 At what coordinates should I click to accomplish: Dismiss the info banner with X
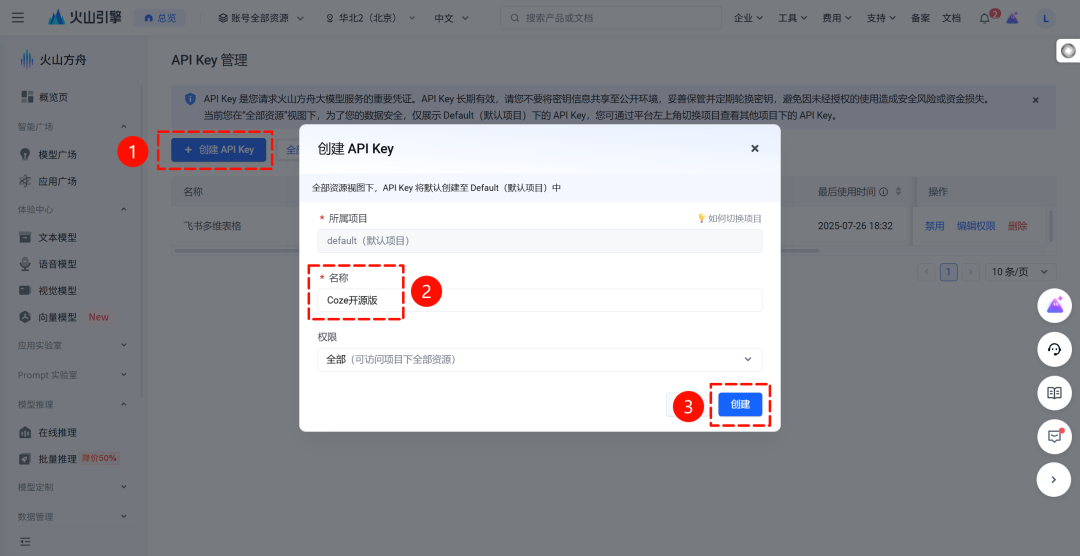(1035, 100)
